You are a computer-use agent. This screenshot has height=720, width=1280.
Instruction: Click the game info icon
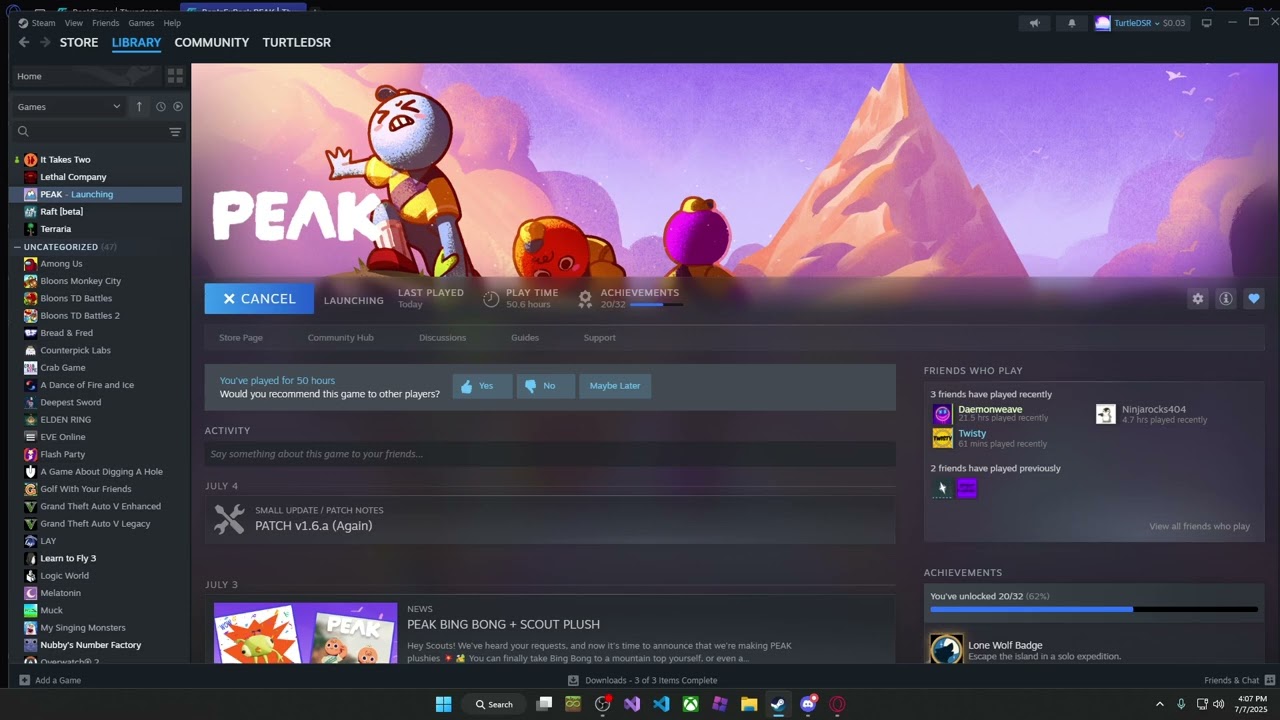coord(1225,298)
